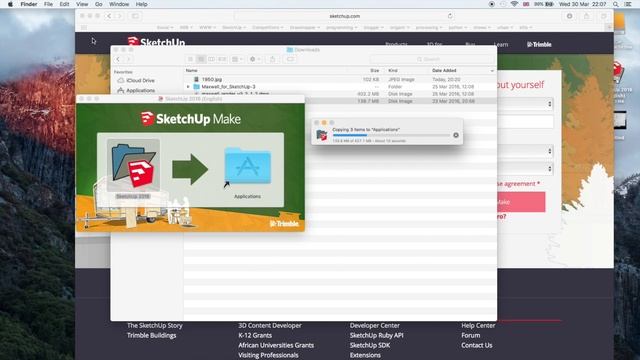Image resolution: width=640 pixels, height=360 pixels.
Task: Go back in Safari
Action: click(x=109, y=16)
